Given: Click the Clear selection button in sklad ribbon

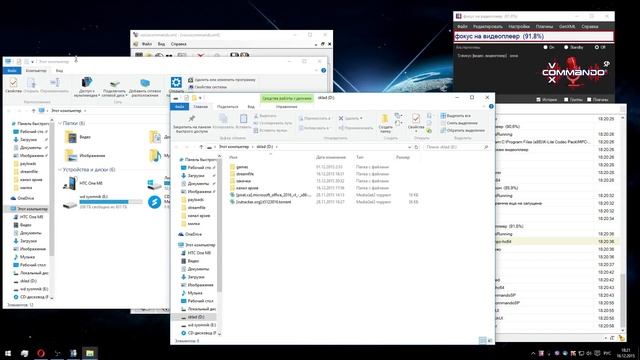Looking at the screenshot, I should coord(459,123).
